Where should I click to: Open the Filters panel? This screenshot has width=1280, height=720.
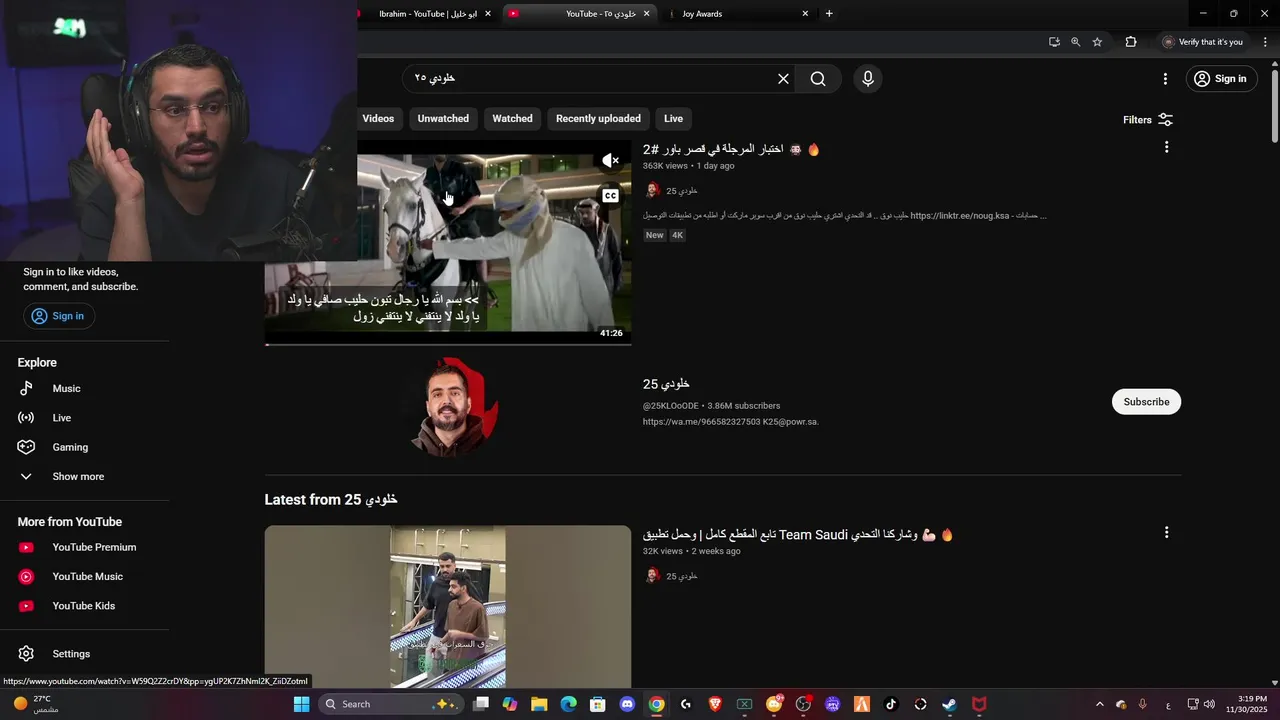coord(1148,120)
